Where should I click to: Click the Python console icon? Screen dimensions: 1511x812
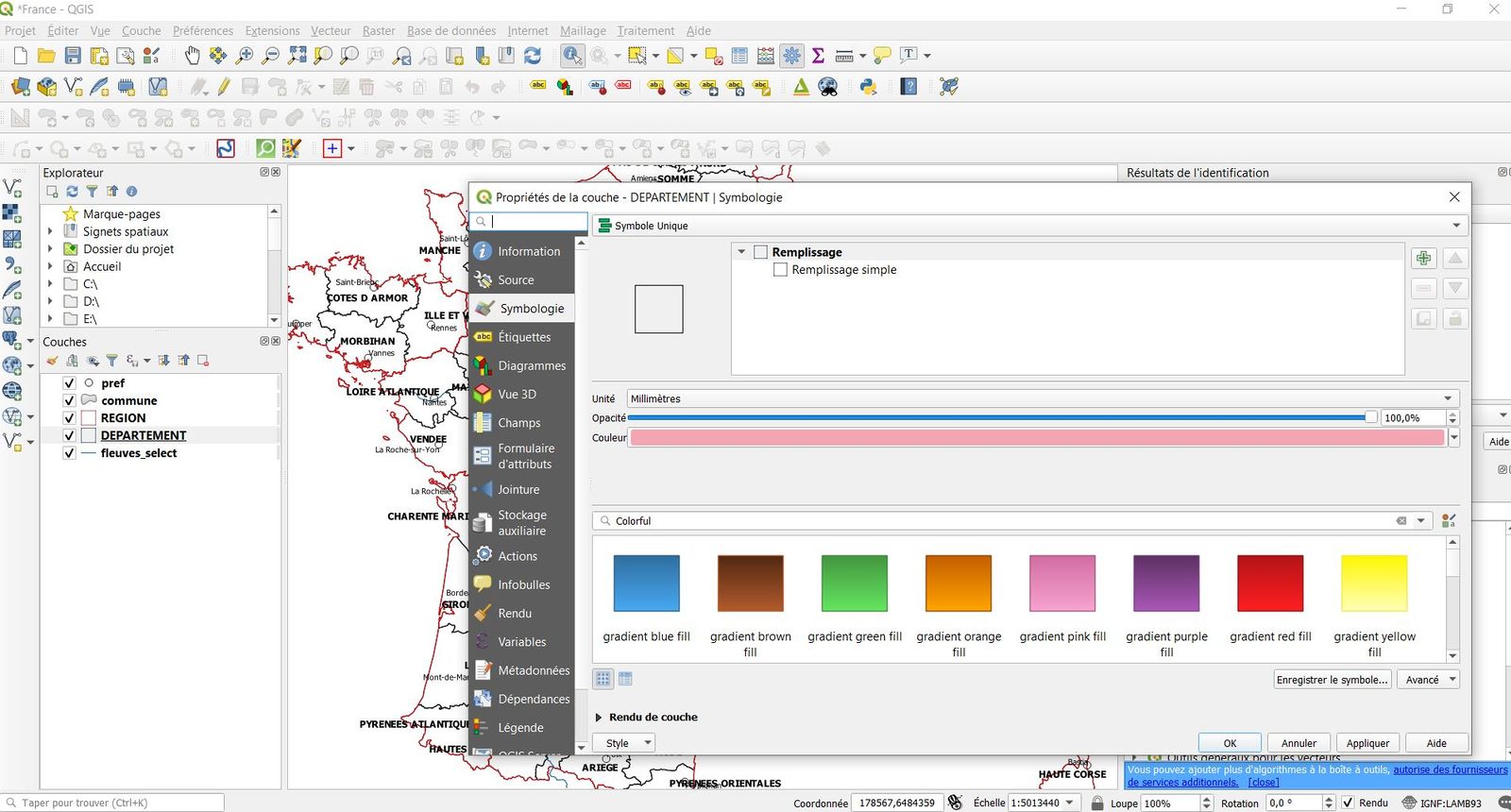pyautogui.click(x=869, y=87)
